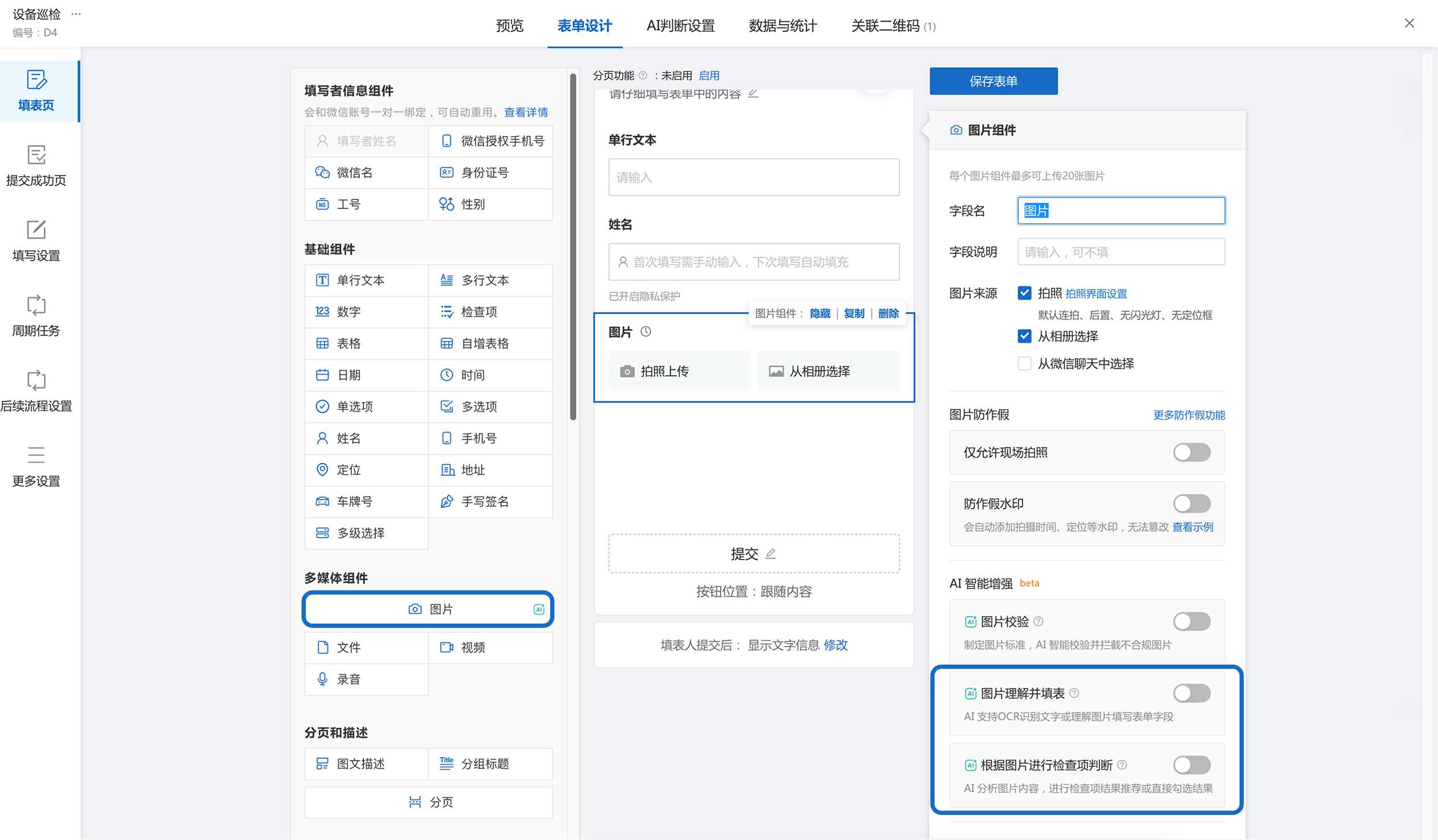Click the 填表页 sidebar icon
1438x840 pixels.
(x=36, y=80)
